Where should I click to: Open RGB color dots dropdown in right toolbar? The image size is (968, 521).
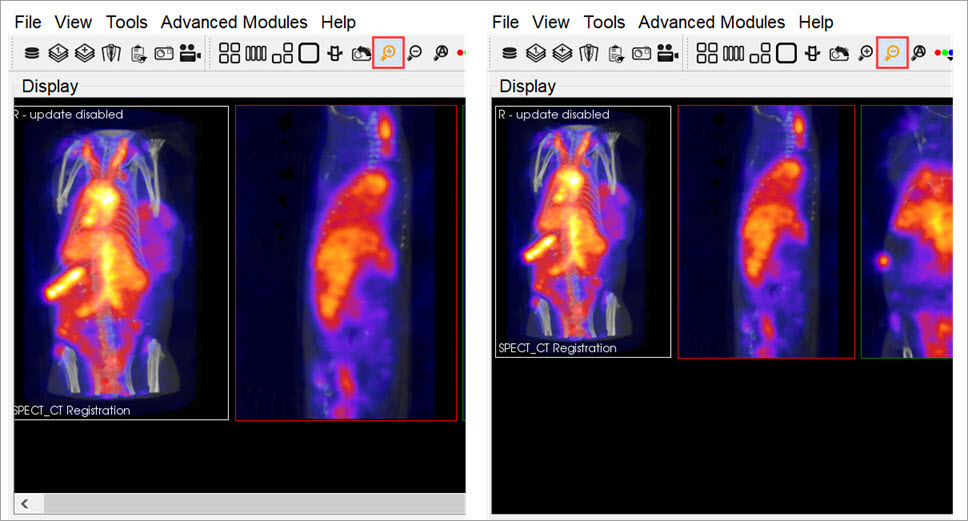point(943,53)
